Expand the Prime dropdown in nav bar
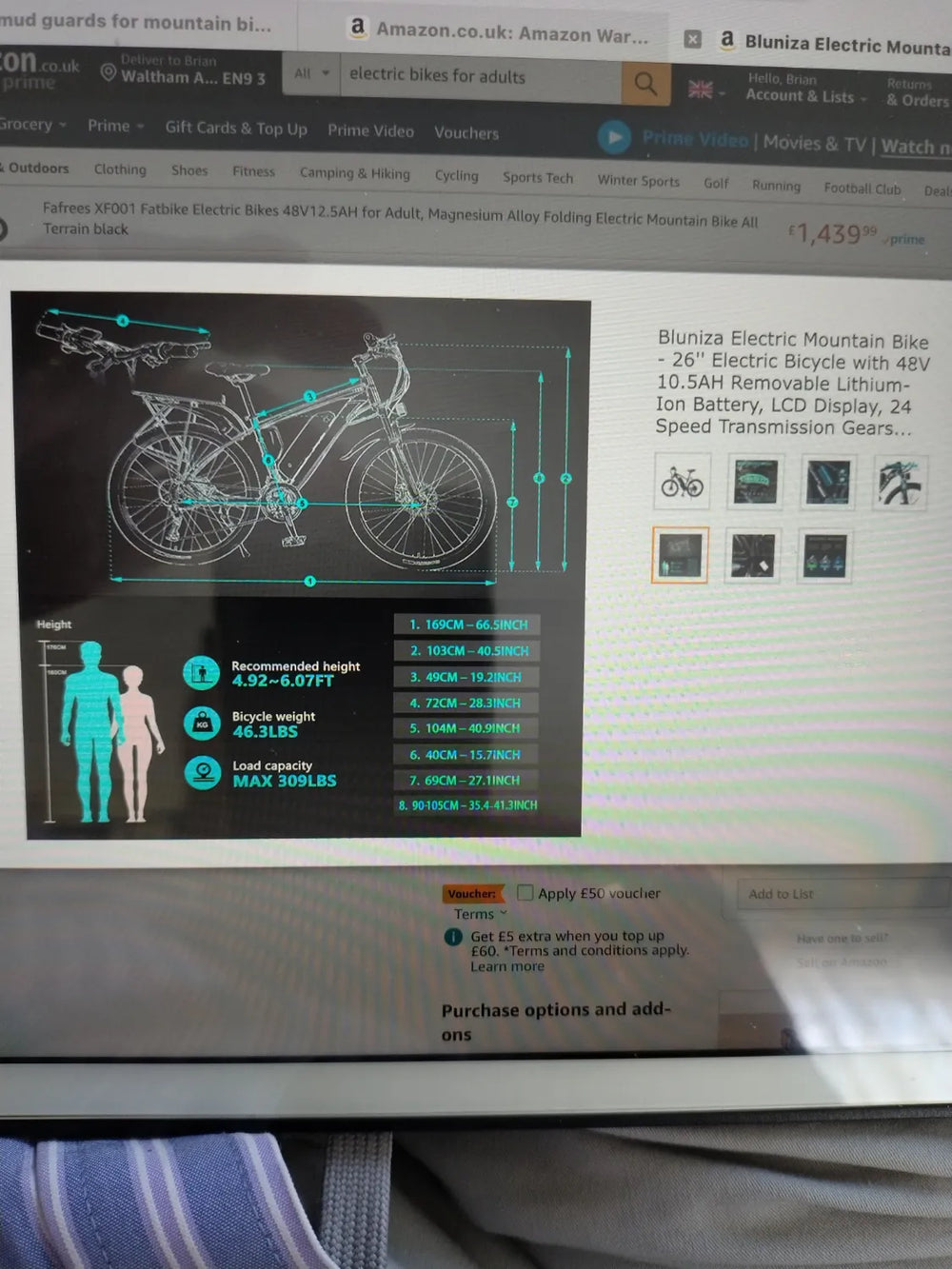The height and width of the screenshot is (1269, 952). [115, 126]
